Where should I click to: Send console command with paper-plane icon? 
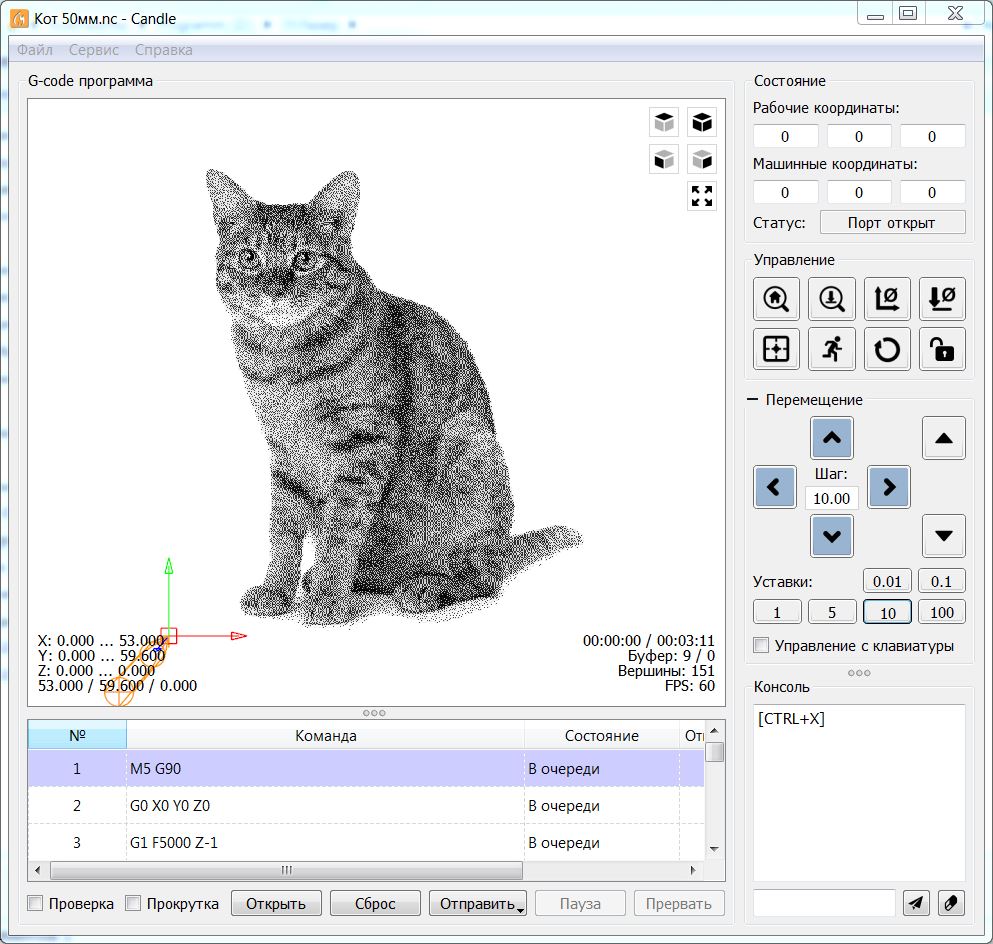[916, 903]
